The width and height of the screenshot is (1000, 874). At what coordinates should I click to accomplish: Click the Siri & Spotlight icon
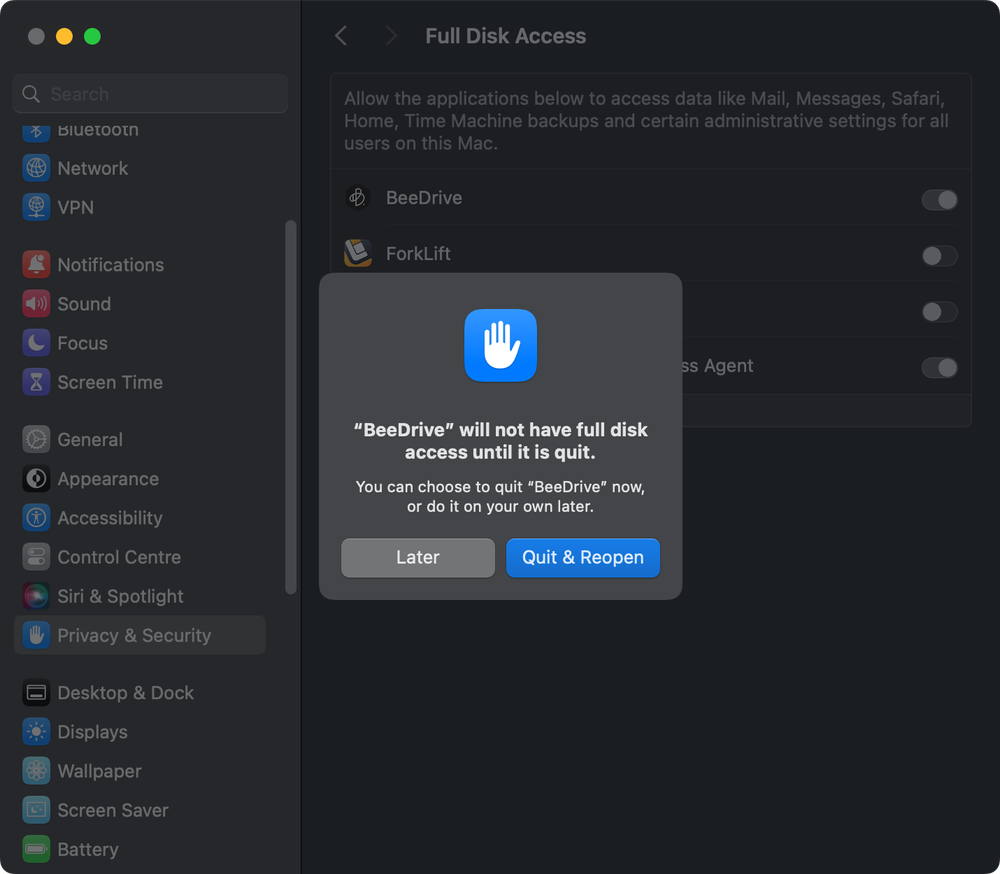(36, 596)
